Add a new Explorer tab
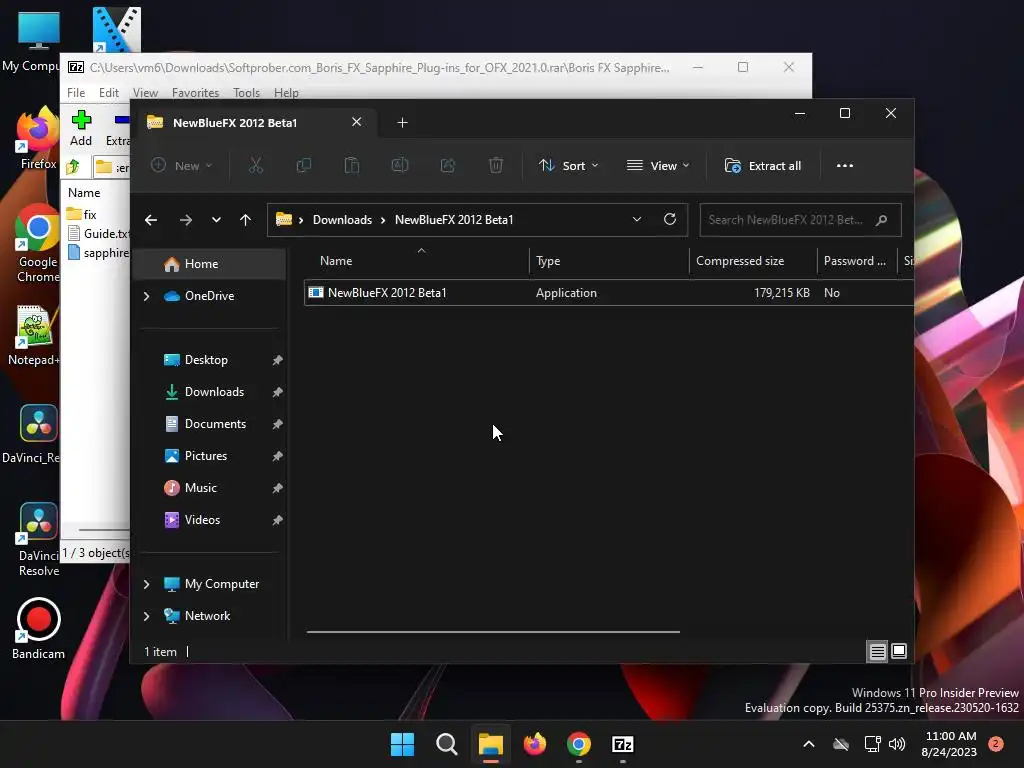This screenshot has width=1024, height=768. tap(402, 123)
